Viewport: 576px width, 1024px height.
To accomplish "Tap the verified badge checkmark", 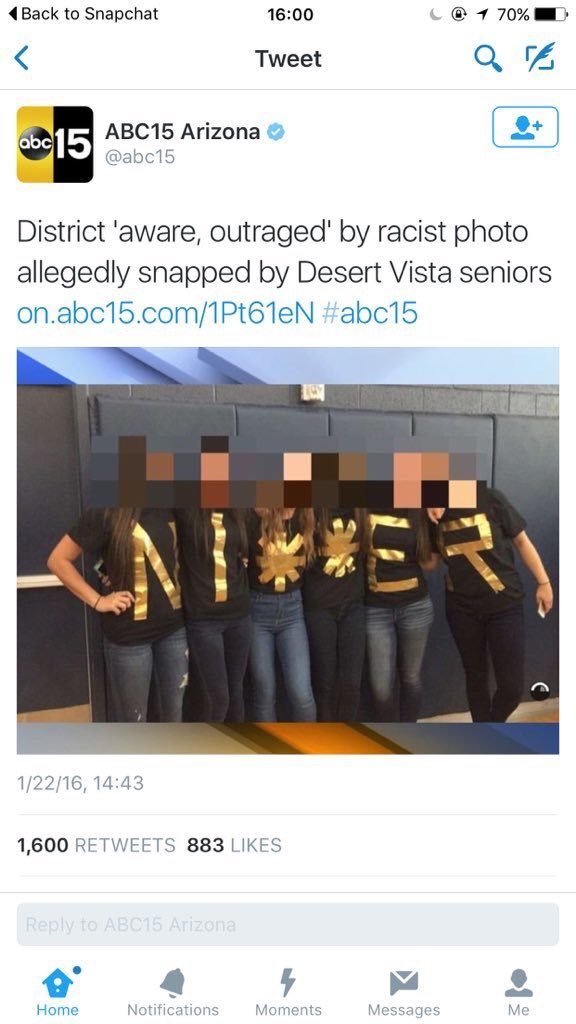I will 277,132.
